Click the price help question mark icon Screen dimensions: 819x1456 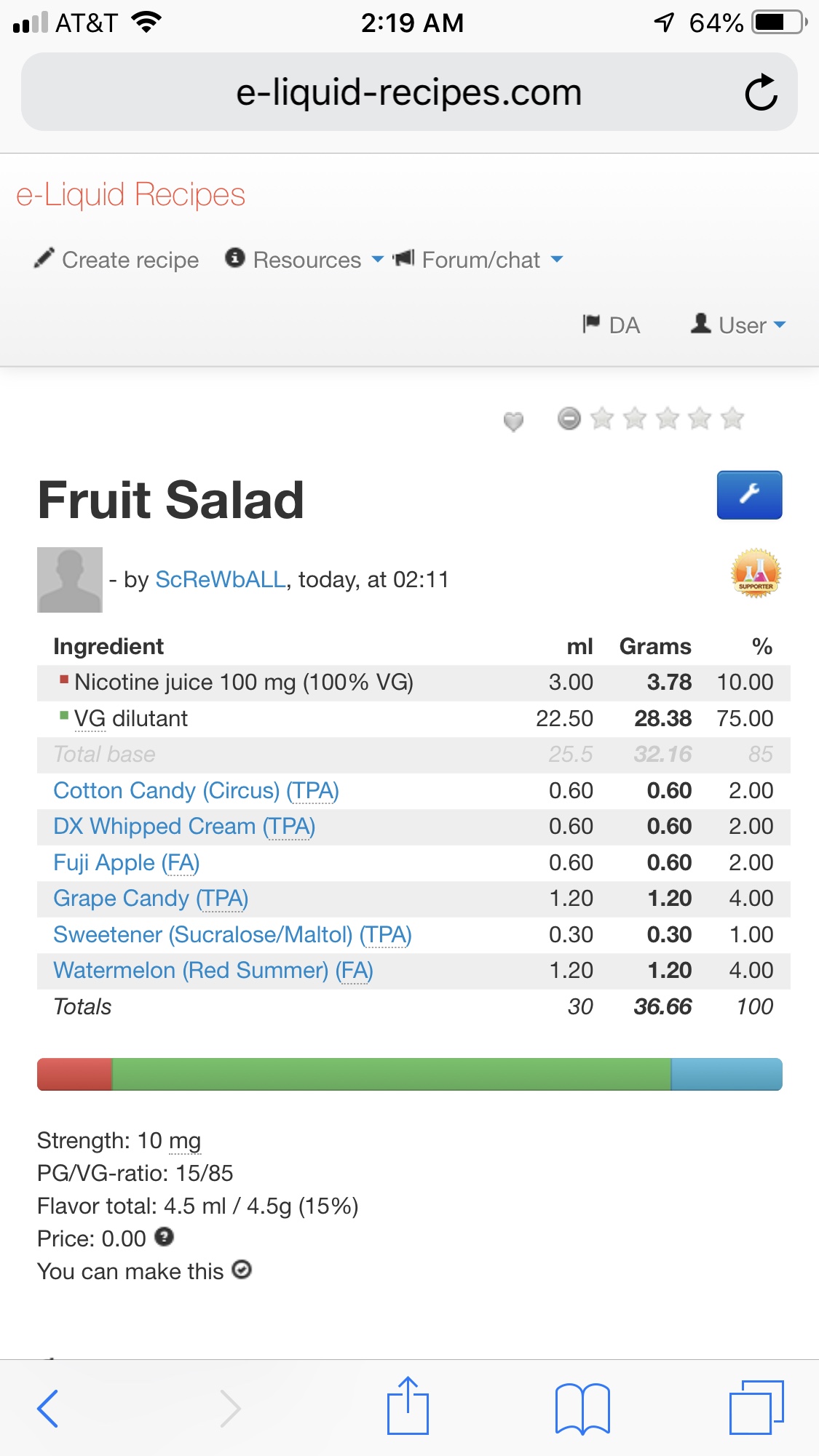165,1236
